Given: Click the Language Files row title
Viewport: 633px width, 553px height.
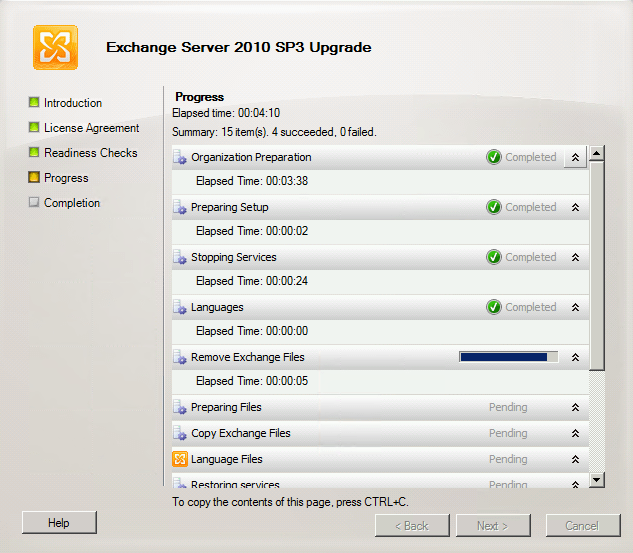Looking at the screenshot, I should pos(227,459).
